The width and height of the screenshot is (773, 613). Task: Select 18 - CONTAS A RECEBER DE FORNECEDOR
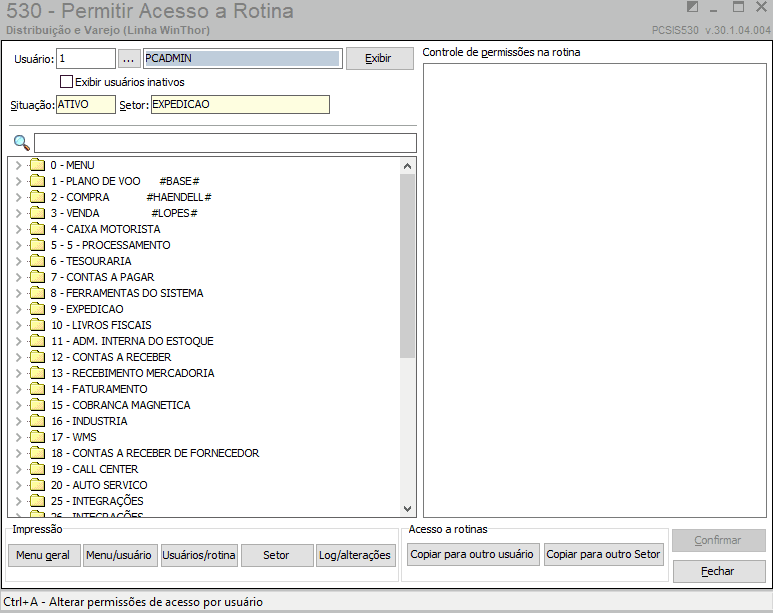click(x=155, y=453)
